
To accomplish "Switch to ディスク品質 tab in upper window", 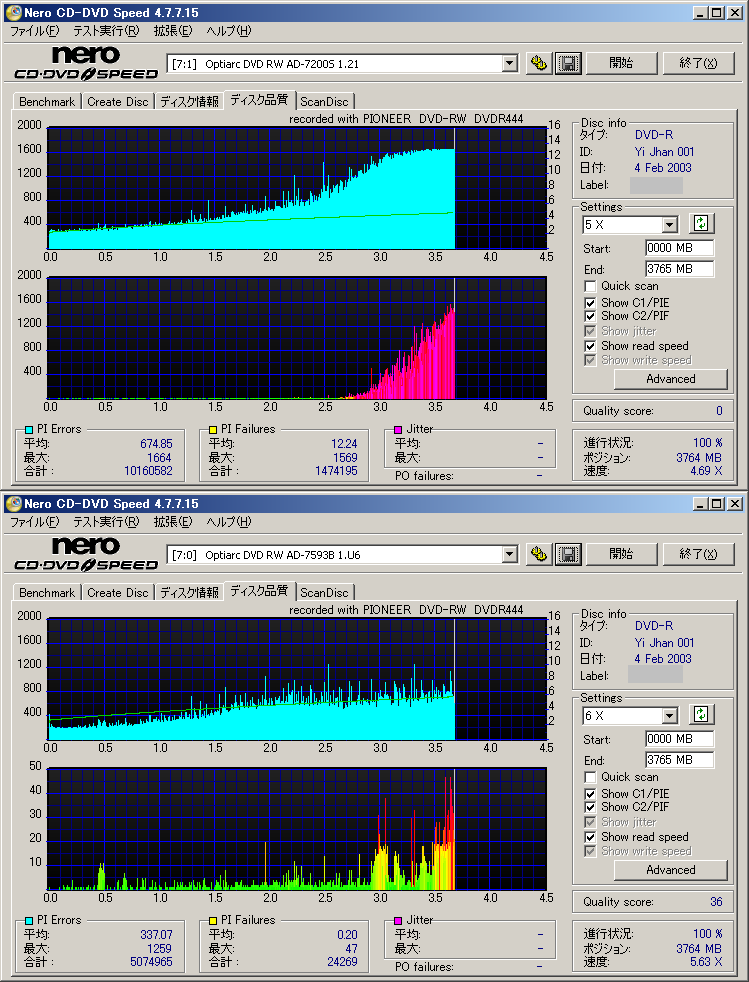I will (x=259, y=100).
